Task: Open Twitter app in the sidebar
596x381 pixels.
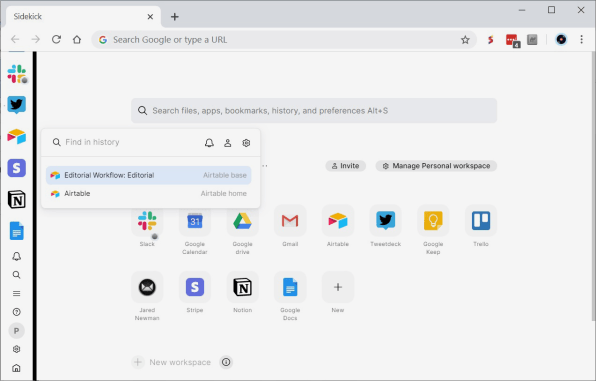Action: [16, 105]
